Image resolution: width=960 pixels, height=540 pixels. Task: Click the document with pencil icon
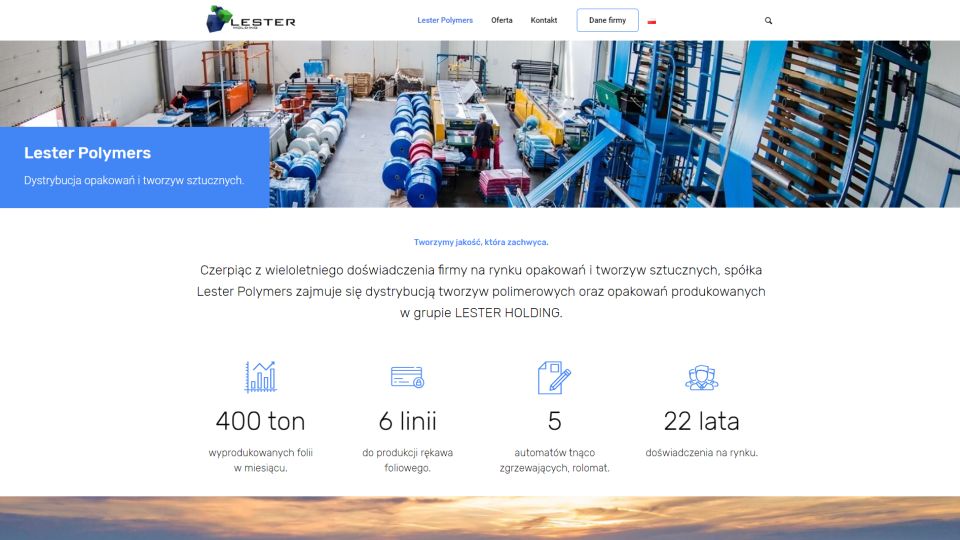click(554, 377)
